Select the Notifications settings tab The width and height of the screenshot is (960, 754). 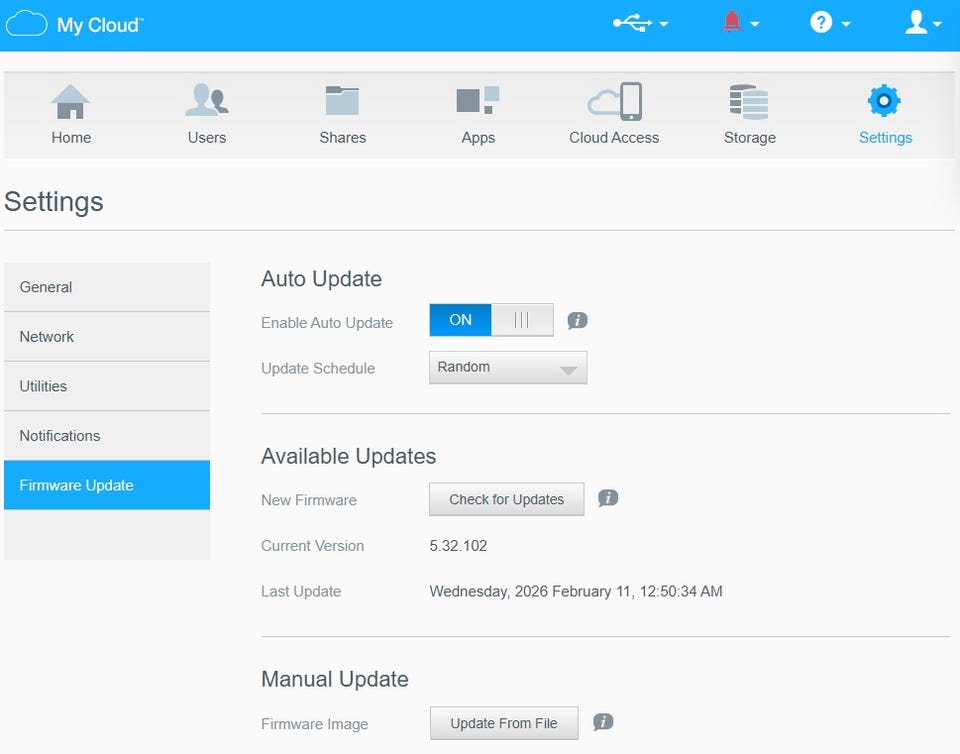[107, 436]
